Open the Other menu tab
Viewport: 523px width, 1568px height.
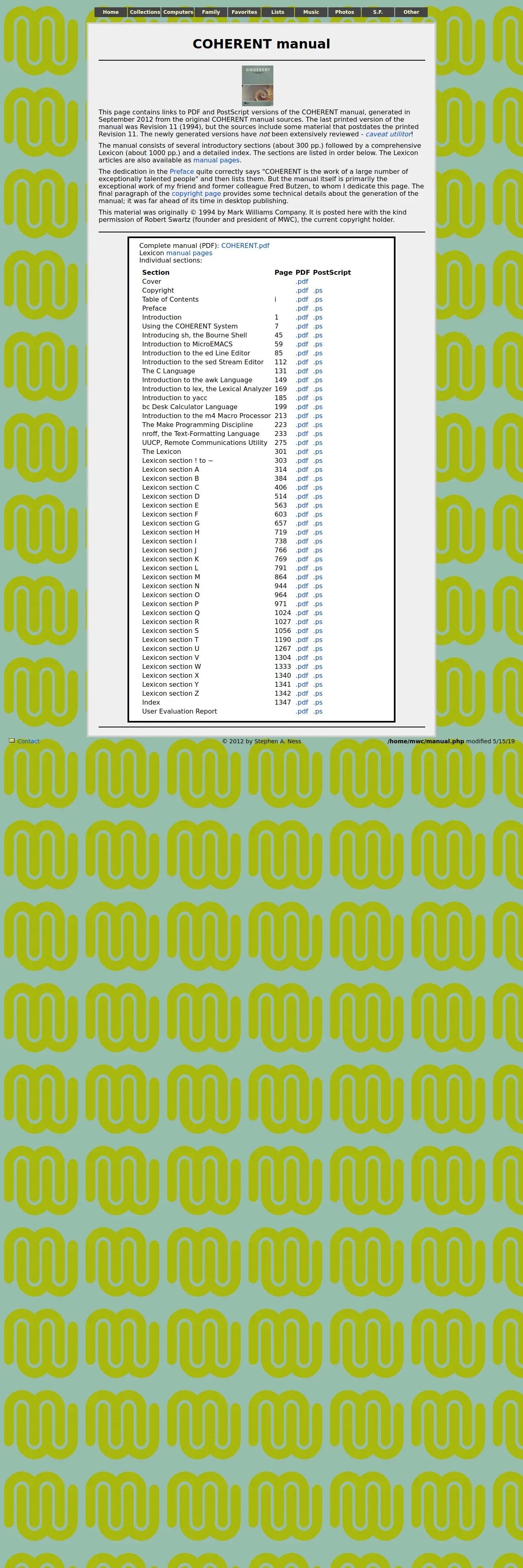pyautogui.click(x=411, y=12)
